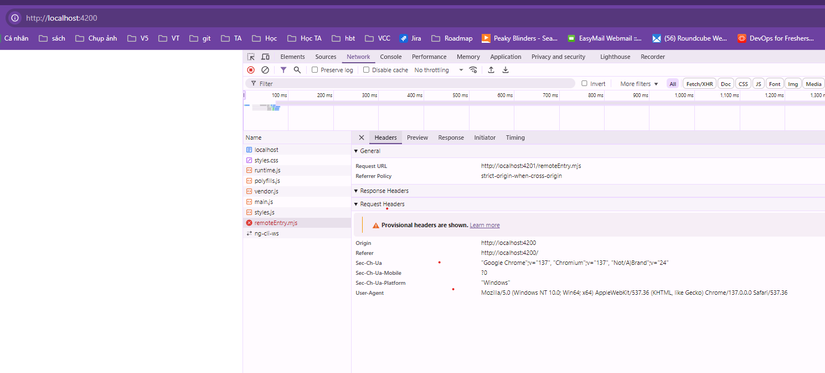Open the git bookmark folder
Viewport: 825px width, 373px height.
pyautogui.click(x=199, y=38)
